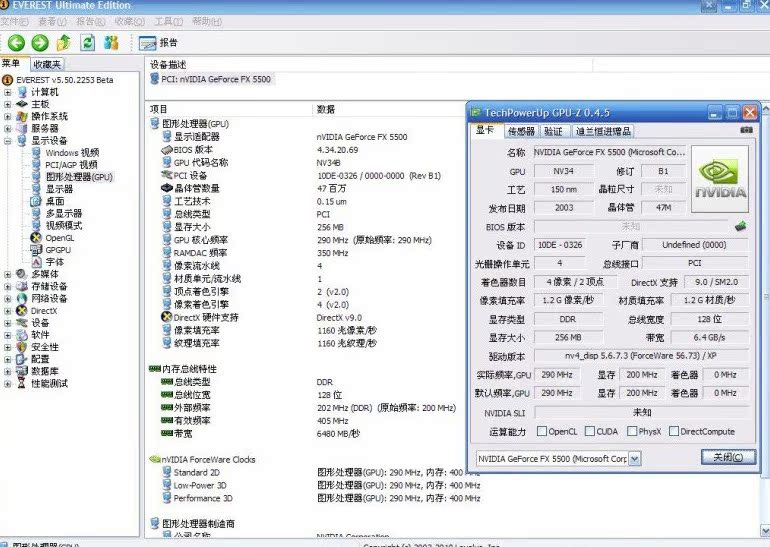Click the 晶体管数量 chip icon

167,188
